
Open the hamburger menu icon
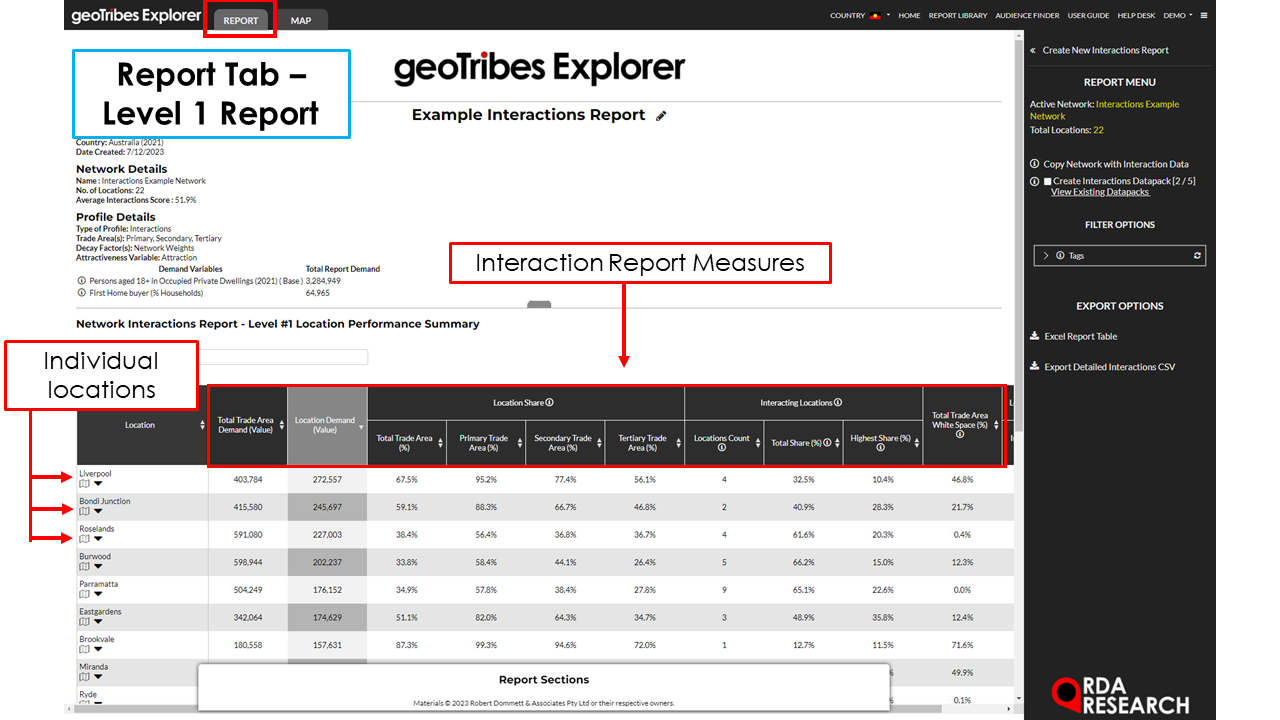[x=1204, y=16]
